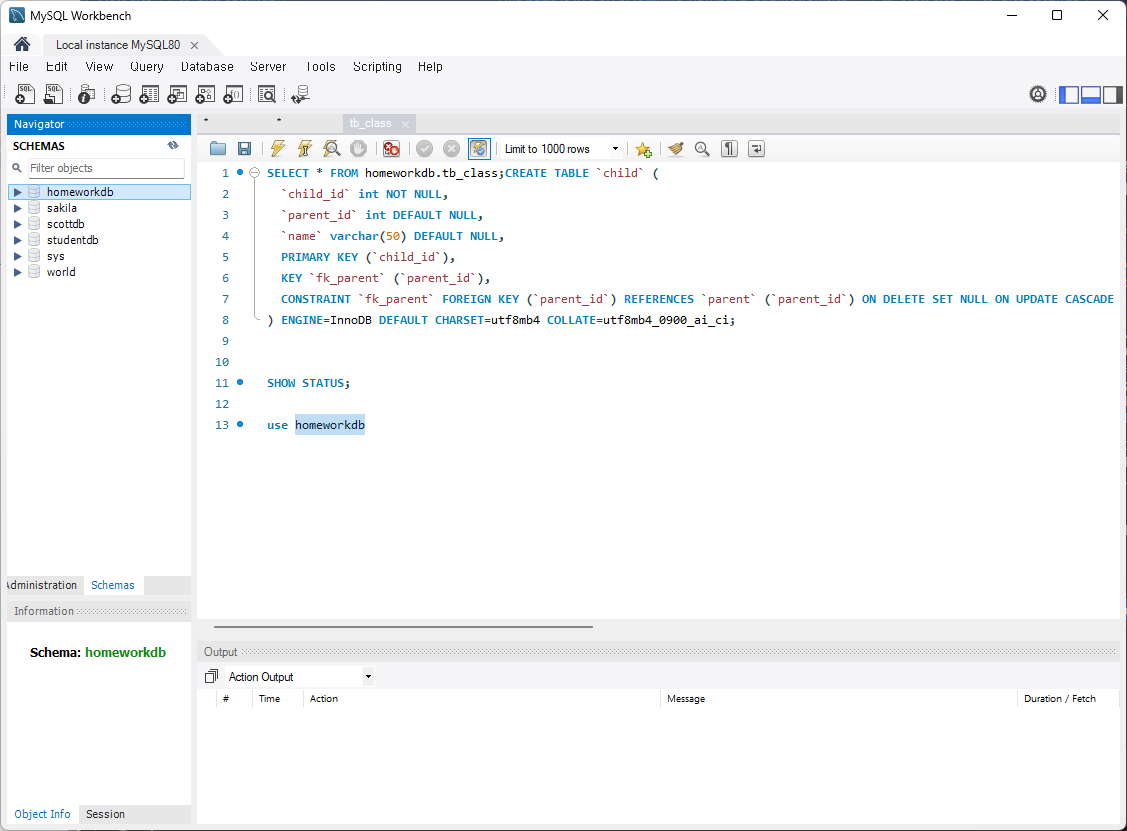Toggle auto-commit mode
The width and height of the screenshot is (1127, 831).
(x=479, y=149)
